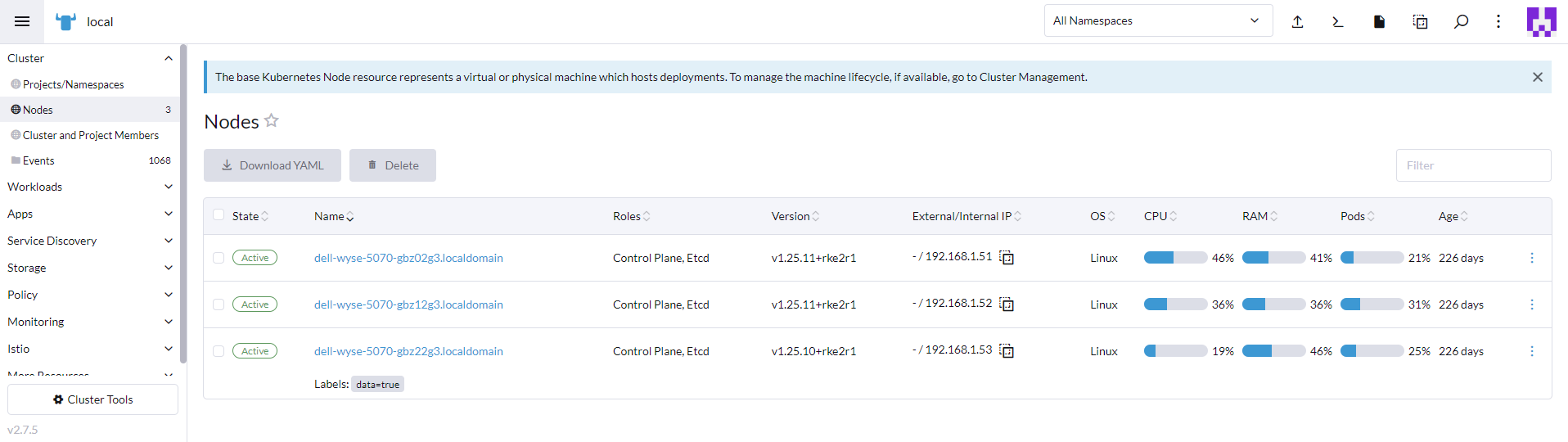
Task: Open the dell-wyse-5070-gbz22g3.localdomain node link
Action: pyautogui.click(x=408, y=351)
